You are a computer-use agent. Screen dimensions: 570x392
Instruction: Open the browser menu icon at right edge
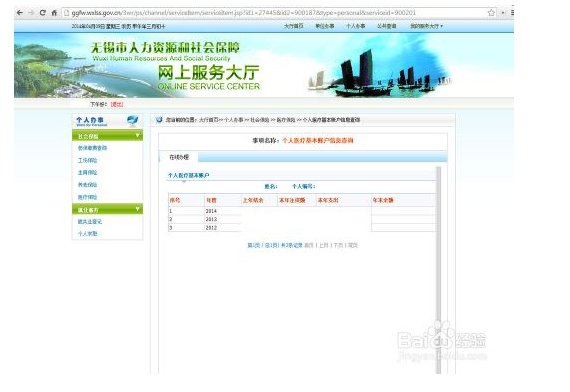512,13
